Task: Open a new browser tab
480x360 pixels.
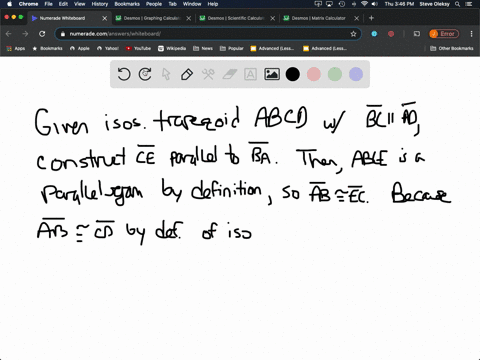Action: click(371, 18)
